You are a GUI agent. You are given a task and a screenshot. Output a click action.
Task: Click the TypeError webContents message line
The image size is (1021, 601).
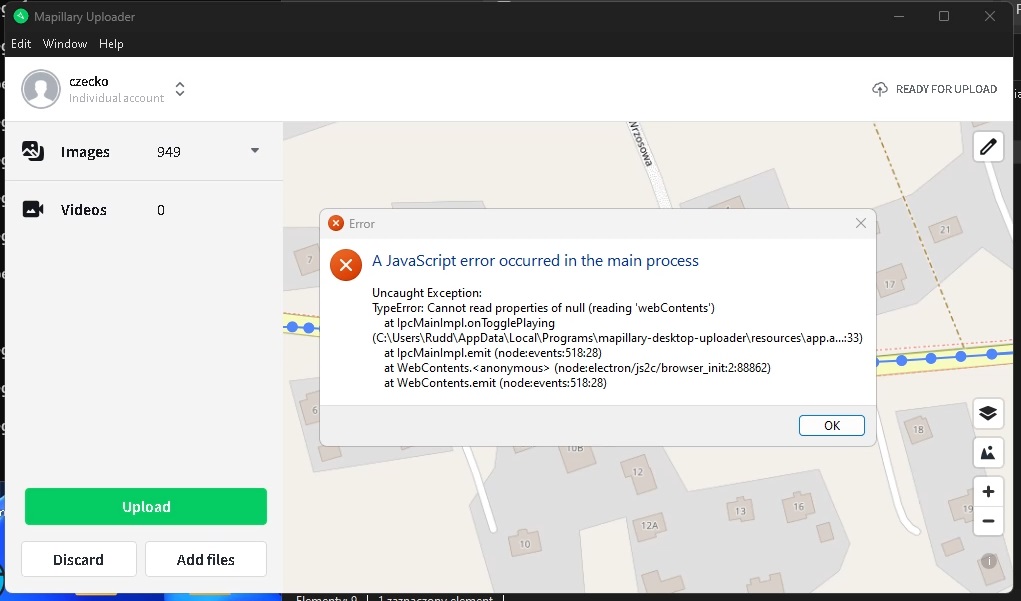[x=543, y=308]
